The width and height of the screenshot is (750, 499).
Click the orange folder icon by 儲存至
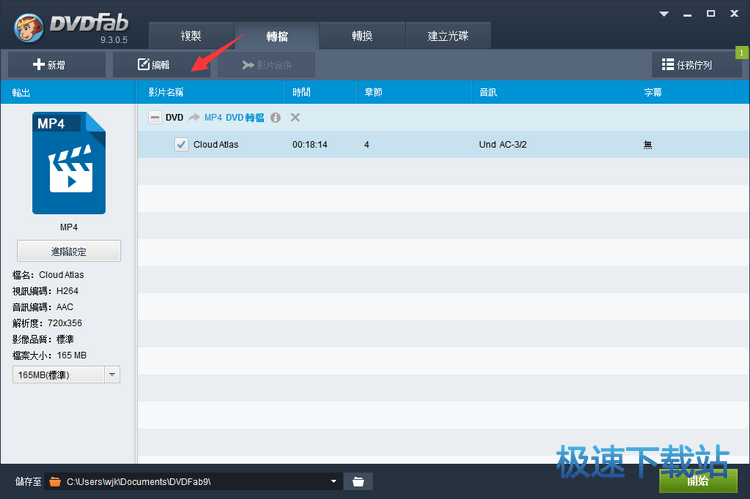pyautogui.click(x=55, y=481)
